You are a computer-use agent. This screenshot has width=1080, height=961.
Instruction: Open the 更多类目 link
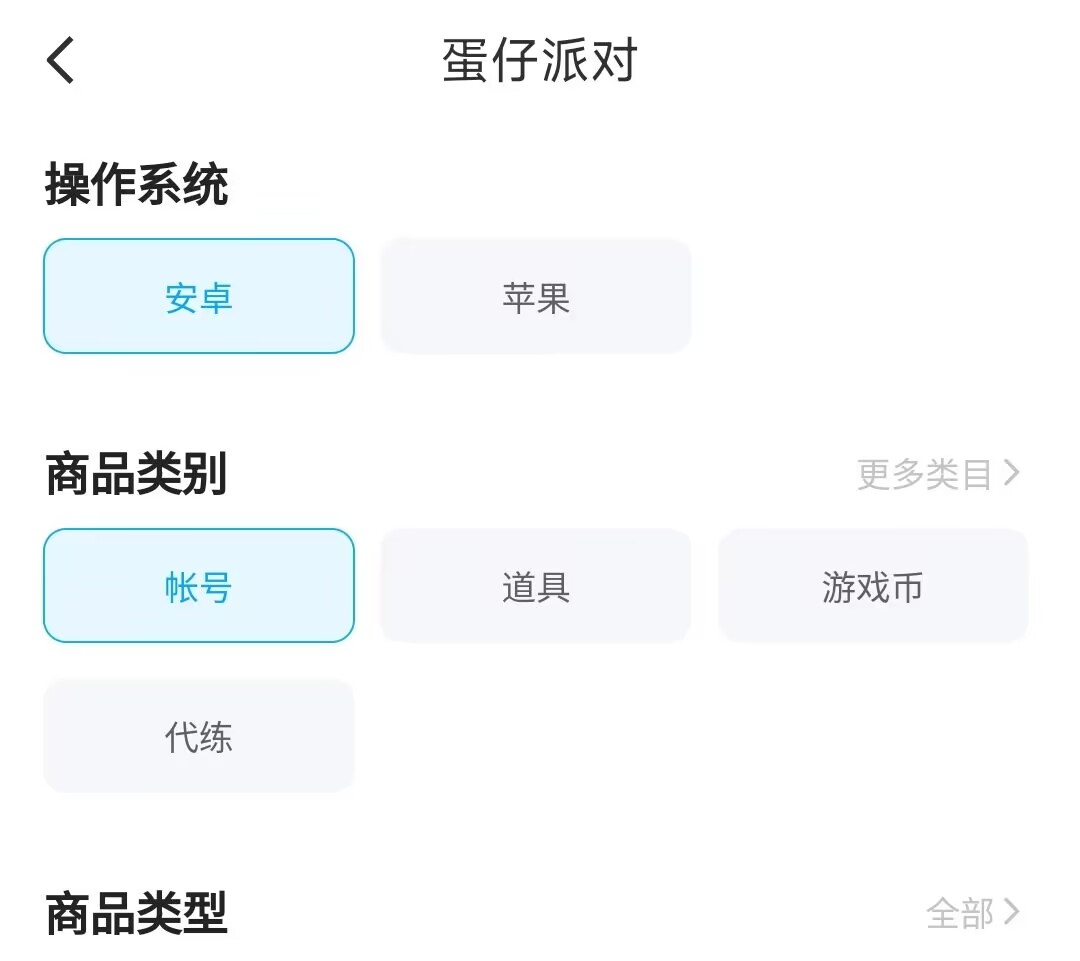(x=925, y=474)
